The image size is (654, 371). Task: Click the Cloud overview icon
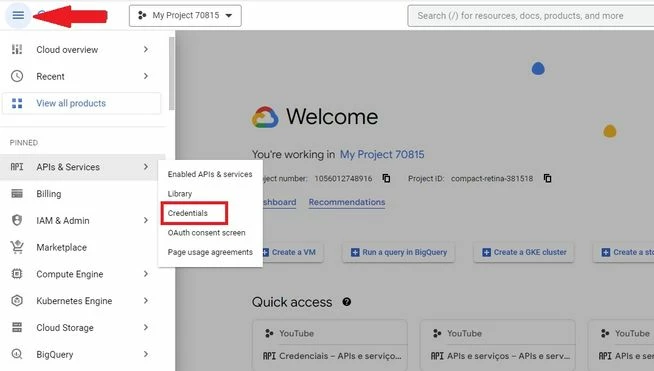click(x=17, y=49)
